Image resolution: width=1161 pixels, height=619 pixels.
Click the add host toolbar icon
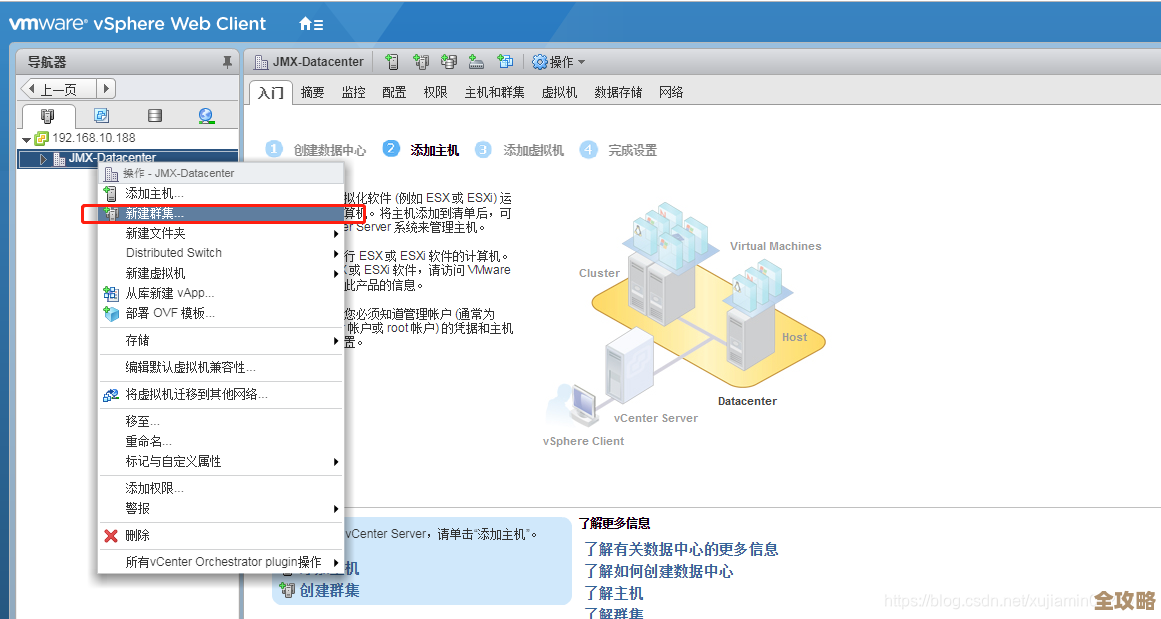click(392, 61)
